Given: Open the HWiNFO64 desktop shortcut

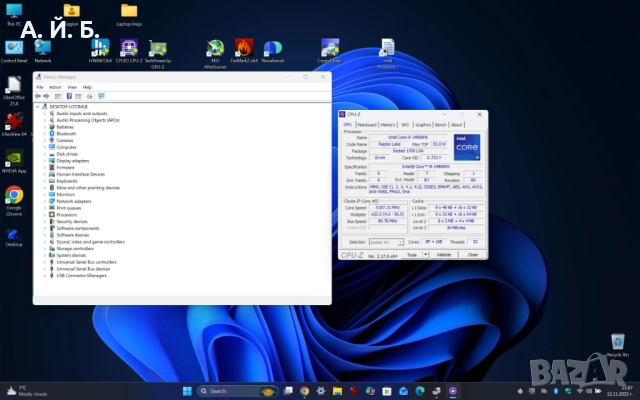Looking at the screenshot, I should (100, 48).
